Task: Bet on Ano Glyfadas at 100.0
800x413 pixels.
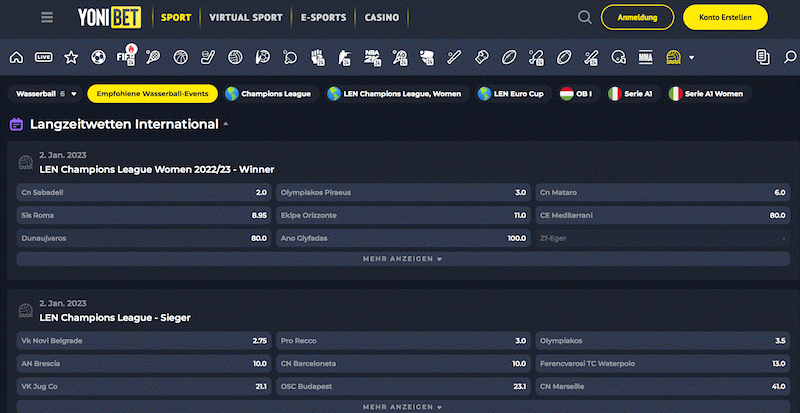Action: pos(403,238)
